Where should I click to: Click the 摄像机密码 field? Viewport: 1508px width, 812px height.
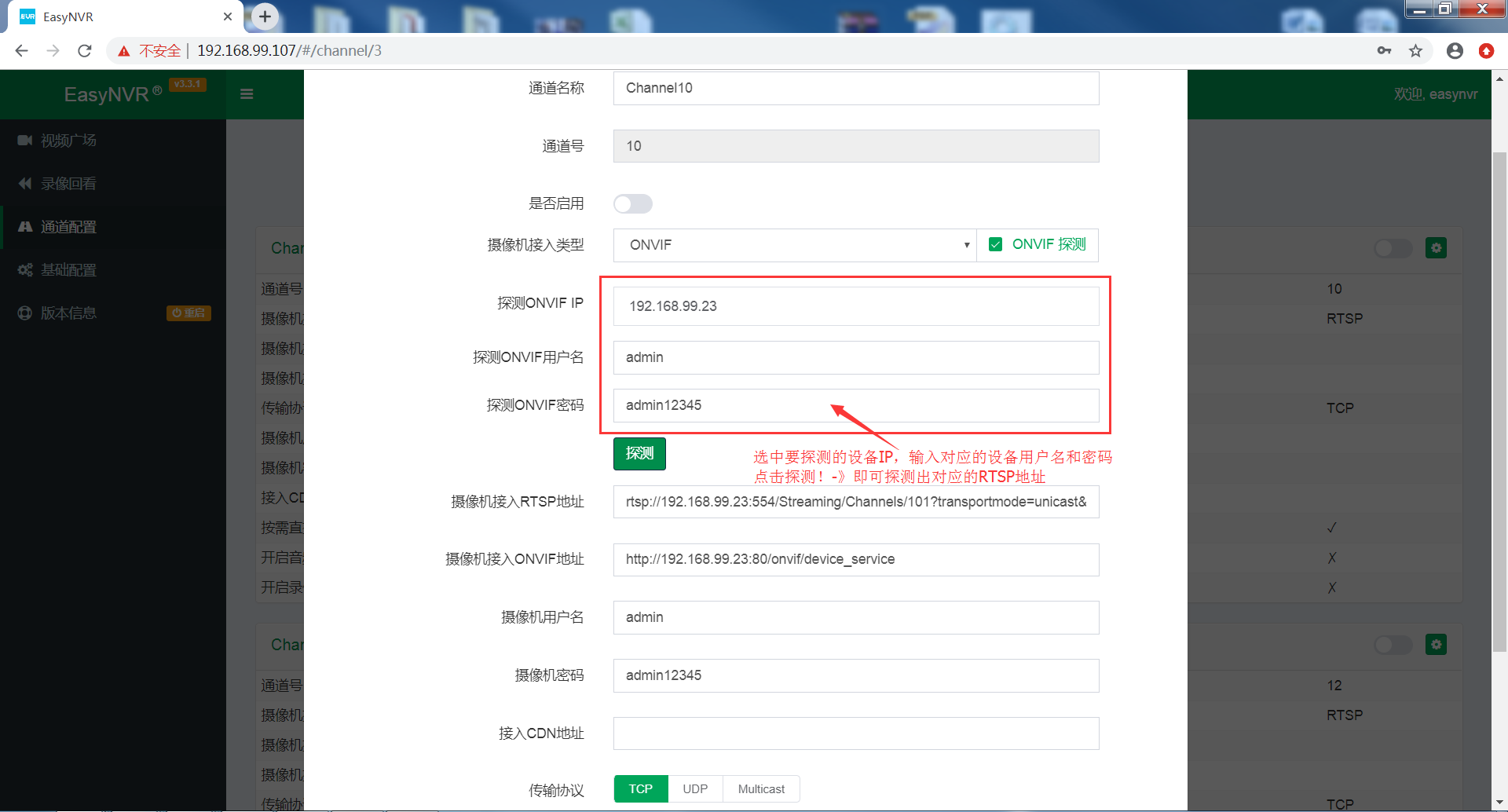pos(856,675)
